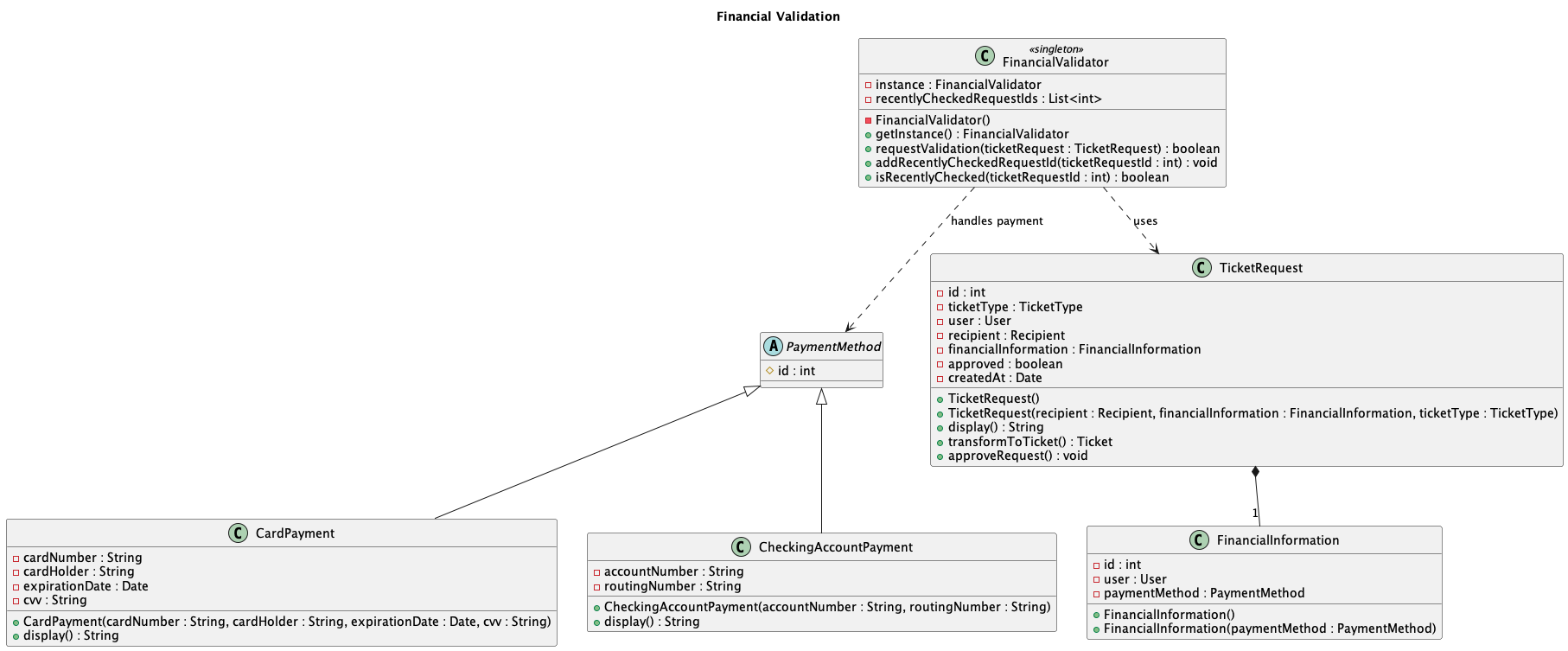1568x651 pixels.
Task: Click the private marker beside routingNumber field
Action: [596, 587]
